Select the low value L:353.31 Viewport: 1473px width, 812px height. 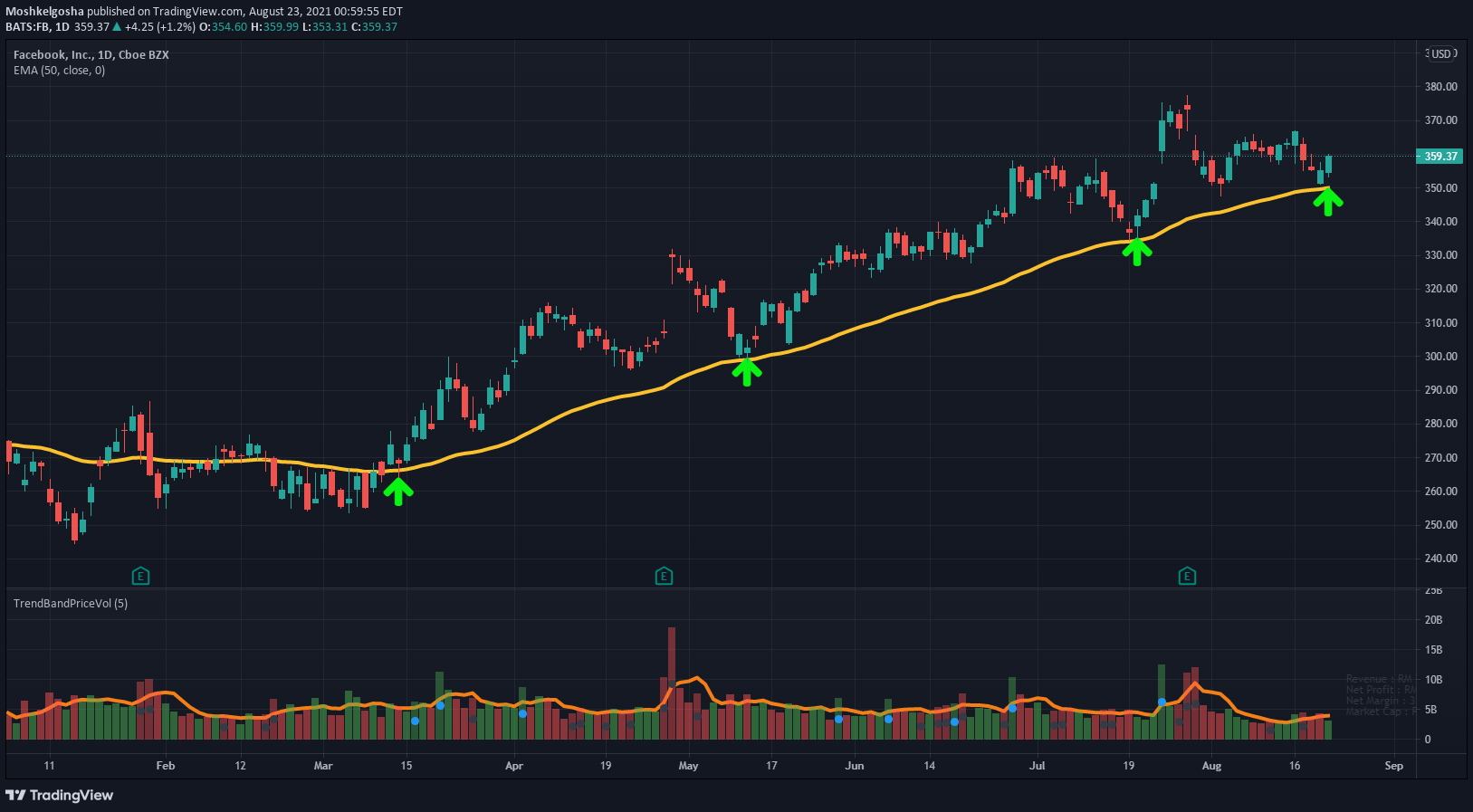tap(325, 27)
